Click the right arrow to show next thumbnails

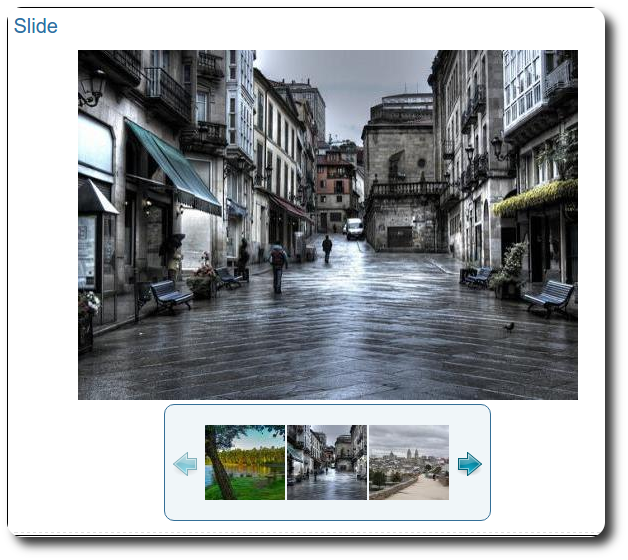[469, 464]
